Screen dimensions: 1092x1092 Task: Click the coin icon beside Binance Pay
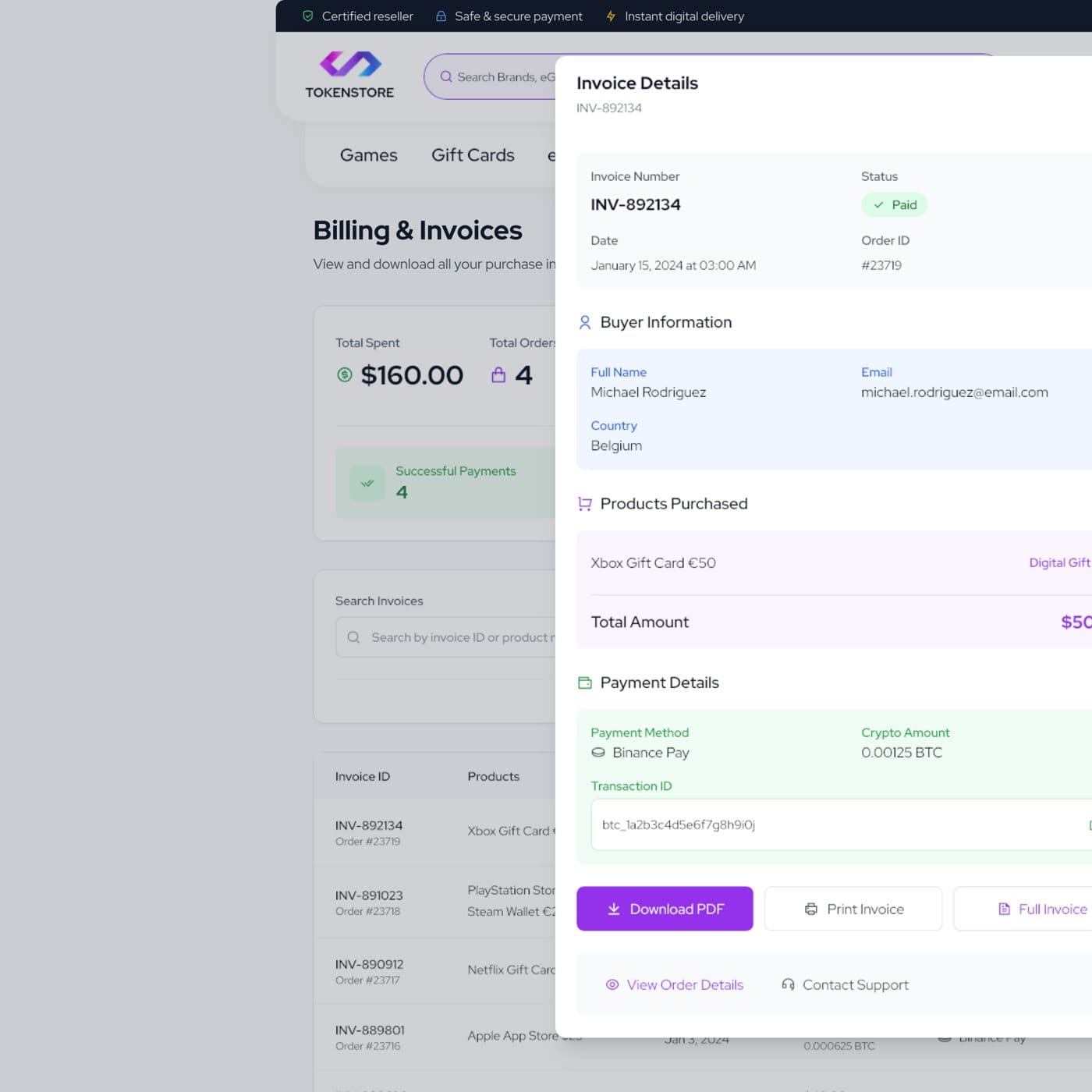[598, 753]
